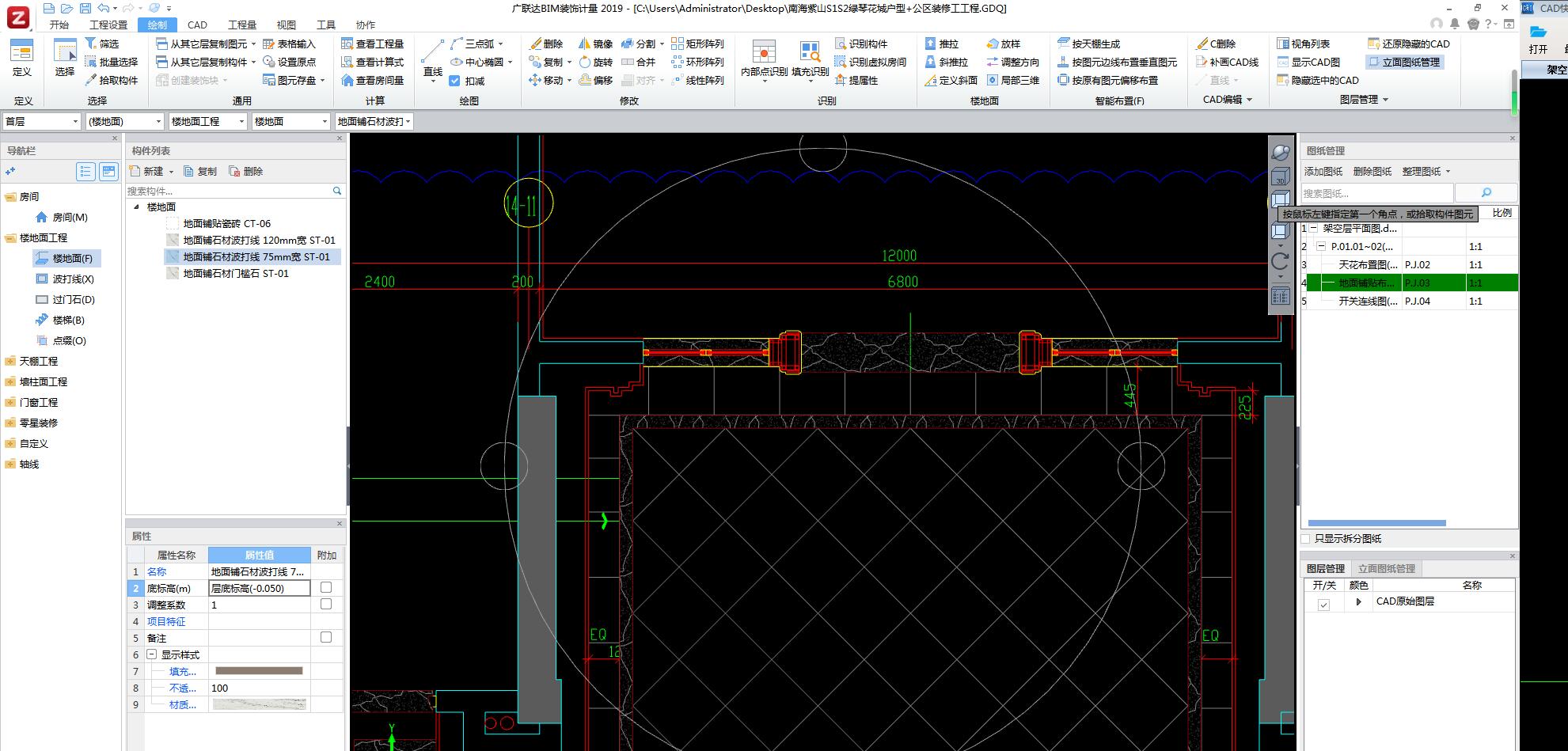Image resolution: width=1568 pixels, height=751 pixels.
Task: Click 识别构件 recognize component
Action: (861, 44)
